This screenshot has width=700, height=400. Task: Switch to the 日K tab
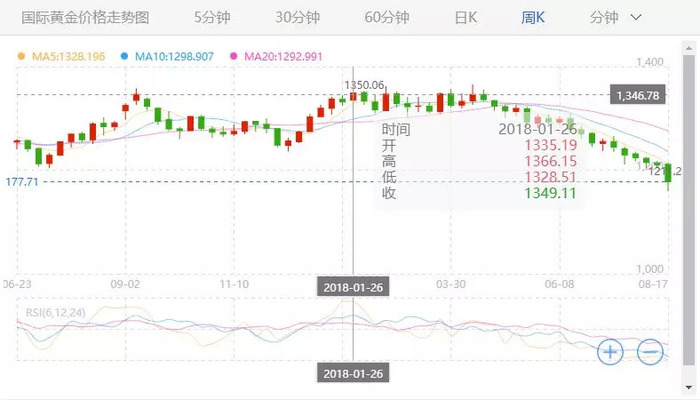(x=466, y=17)
